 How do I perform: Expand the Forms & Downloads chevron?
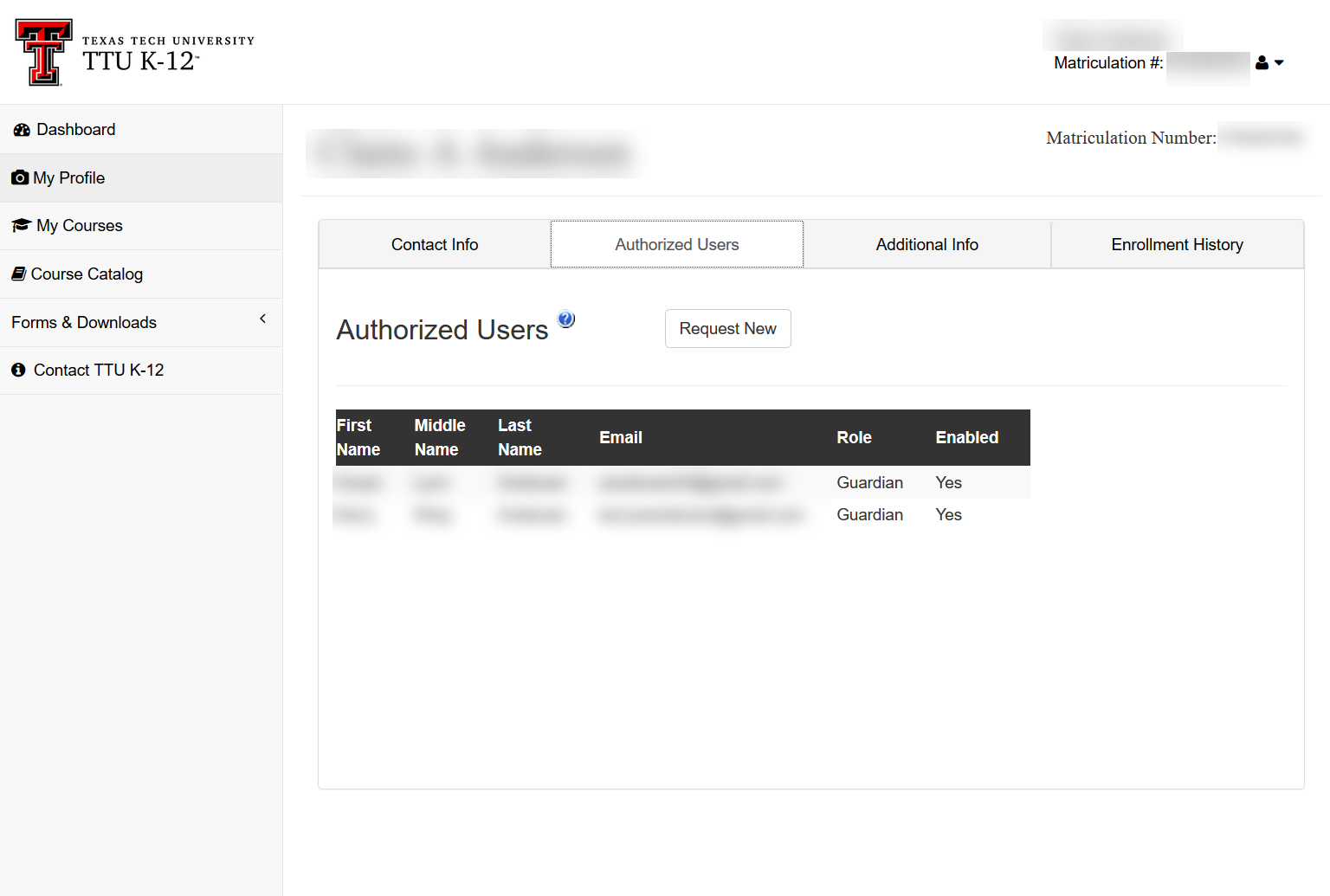tap(262, 319)
